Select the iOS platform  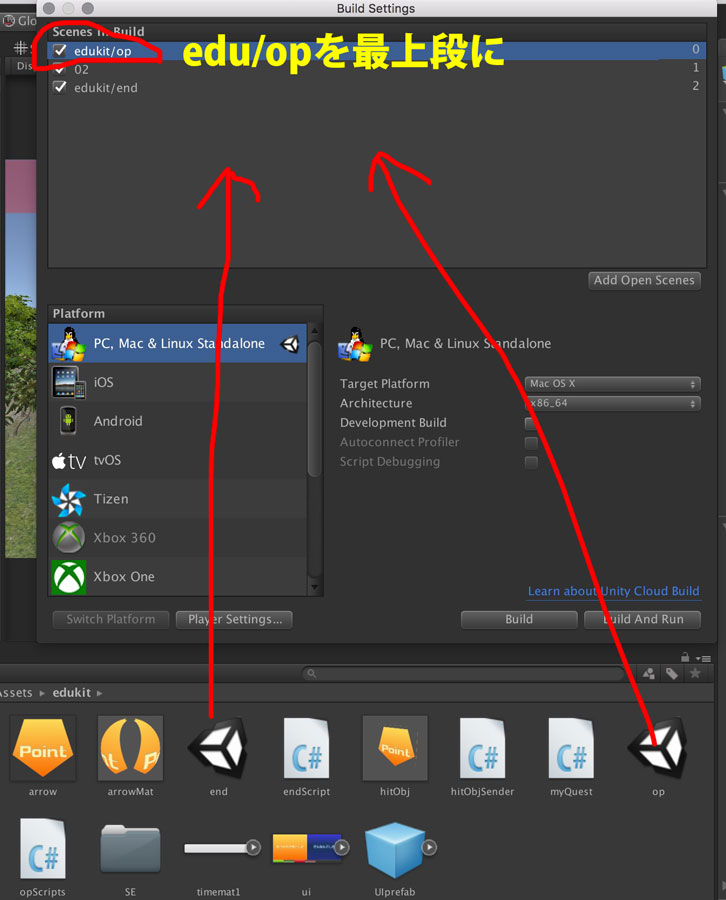pyautogui.click(x=177, y=382)
